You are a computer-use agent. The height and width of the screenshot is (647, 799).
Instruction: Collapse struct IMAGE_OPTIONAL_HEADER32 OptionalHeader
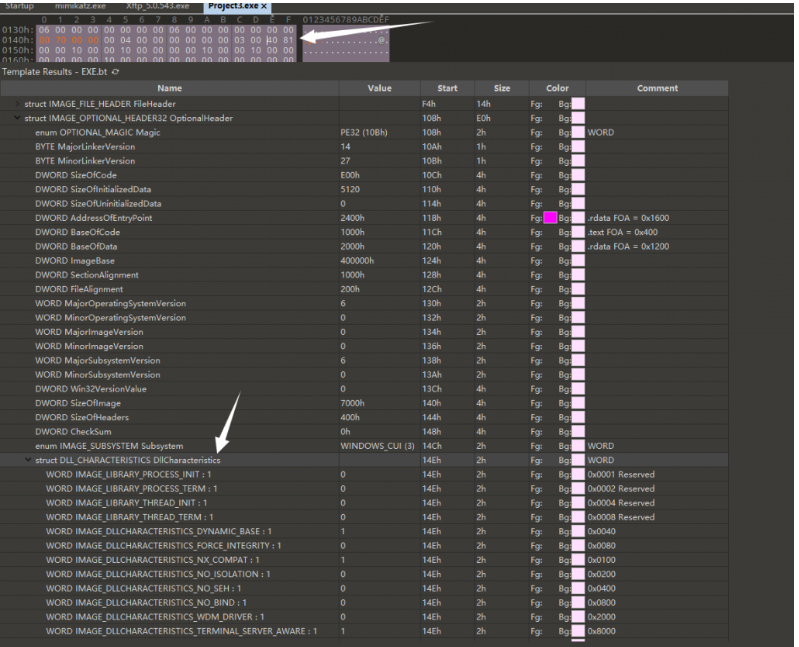click(17, 118)
